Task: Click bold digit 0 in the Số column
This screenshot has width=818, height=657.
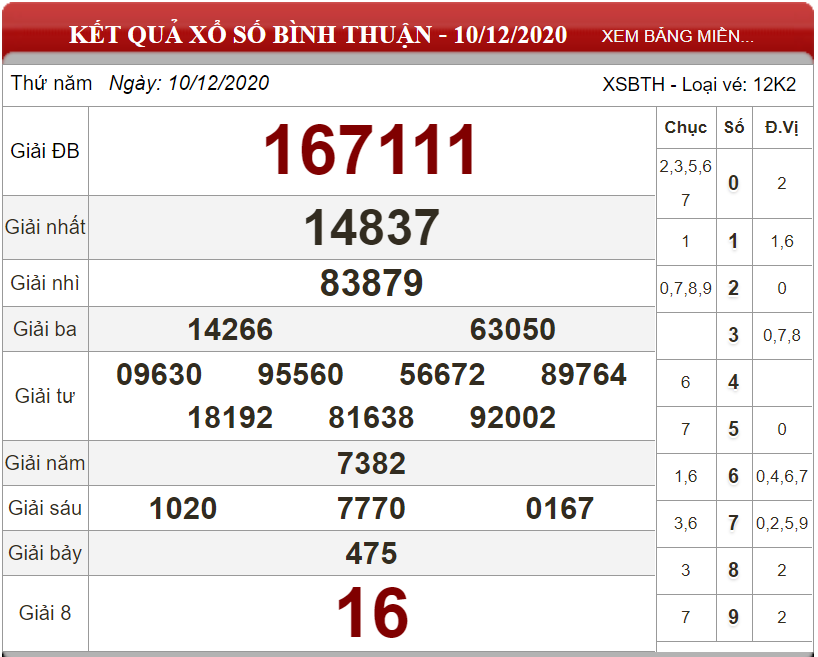Action: pyautogui.click(x=733, y=183)
